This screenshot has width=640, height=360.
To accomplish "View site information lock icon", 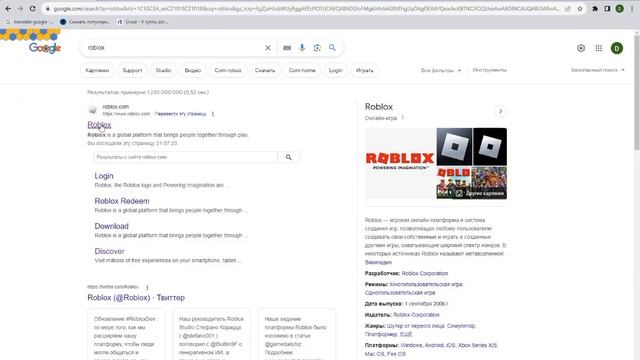I will 47,9.
